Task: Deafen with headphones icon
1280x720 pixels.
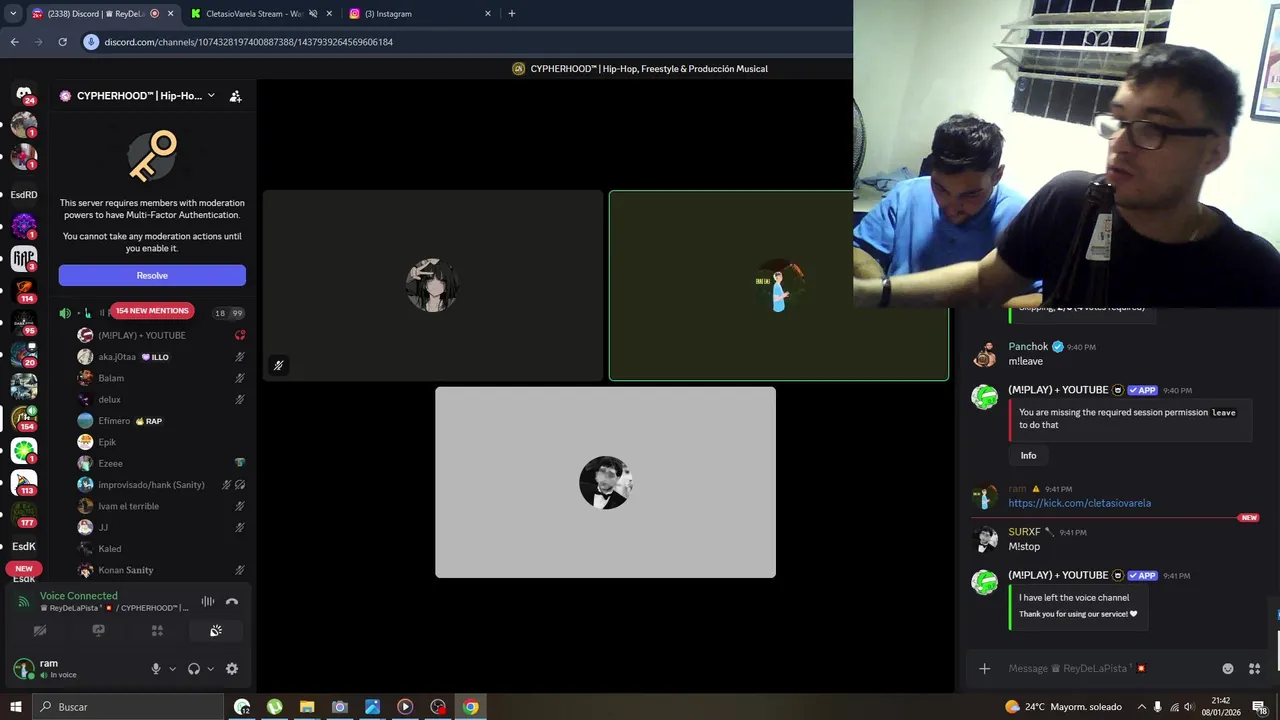Action: [194, 669]
